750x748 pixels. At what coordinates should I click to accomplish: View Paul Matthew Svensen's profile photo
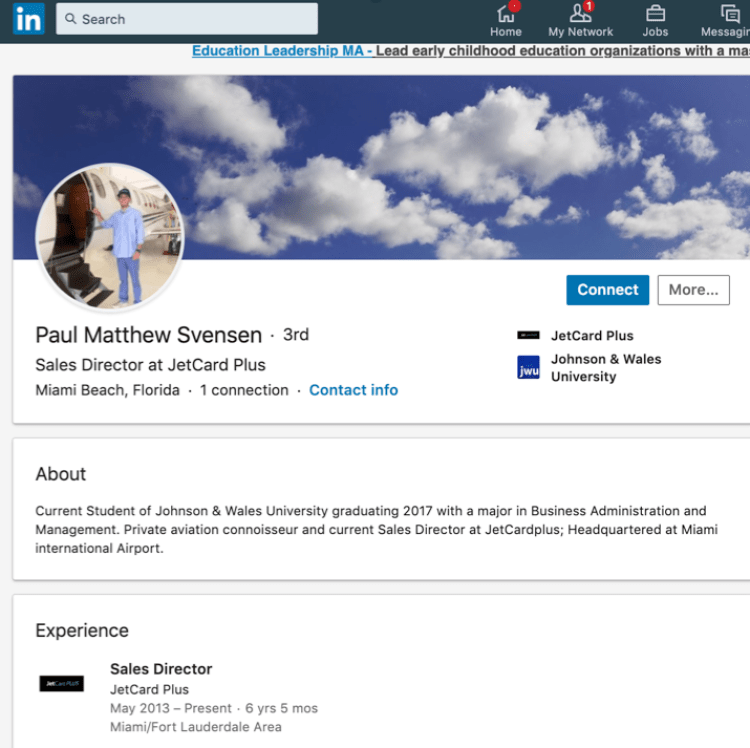coord(109,238)
